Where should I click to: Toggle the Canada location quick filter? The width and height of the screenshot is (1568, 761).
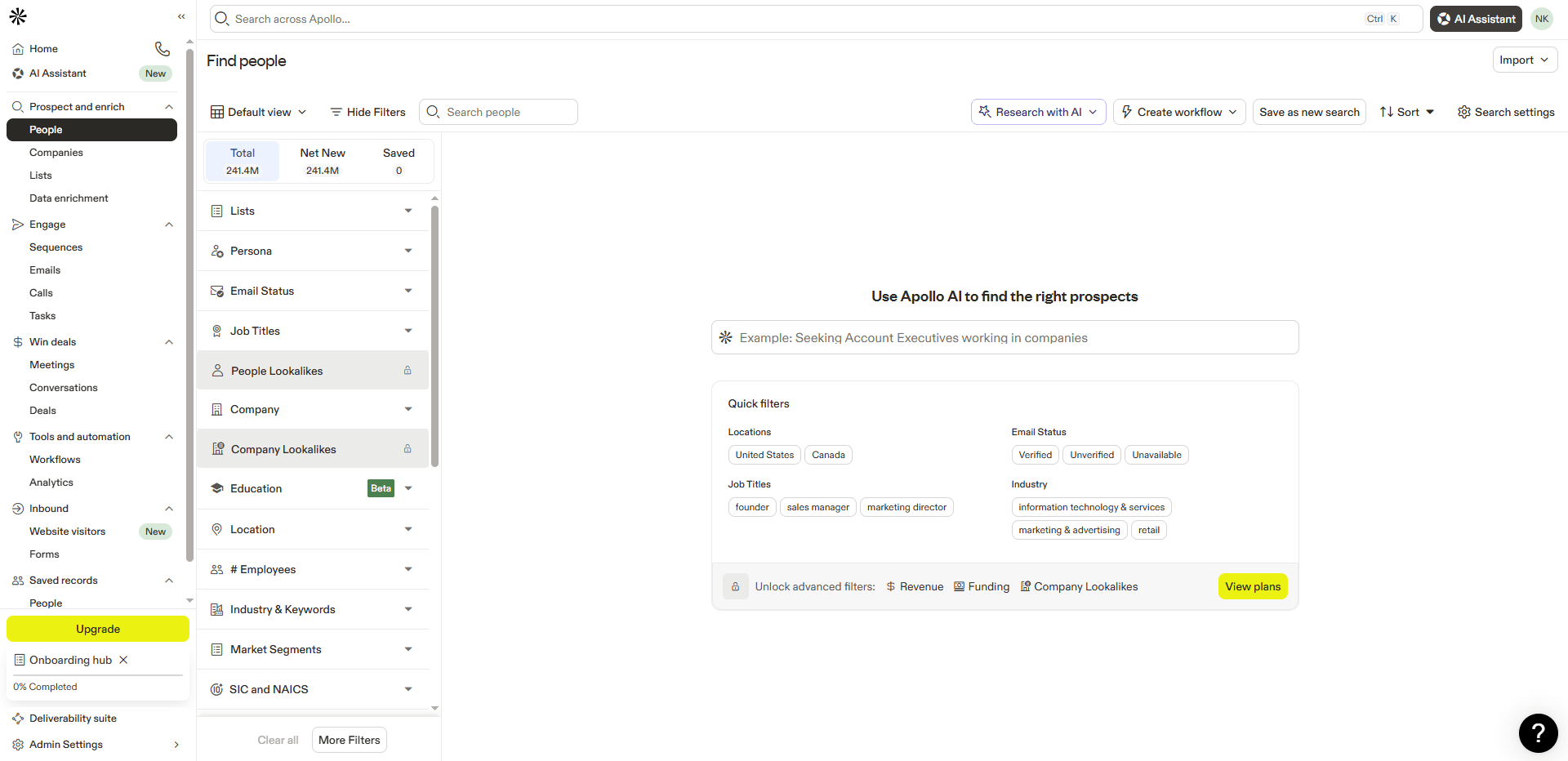[x=828, y=455]
